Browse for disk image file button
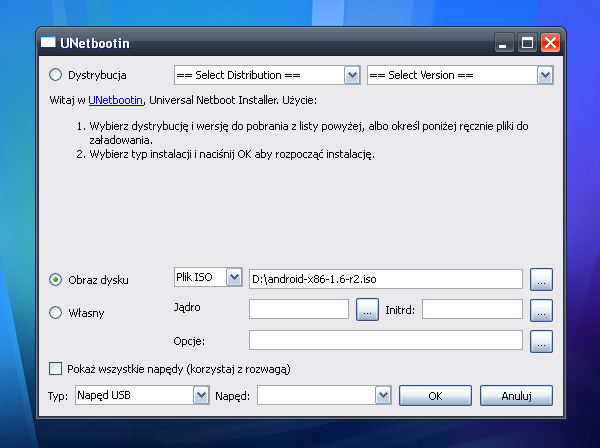Viewport: 600px width, 448px height. 541,279
